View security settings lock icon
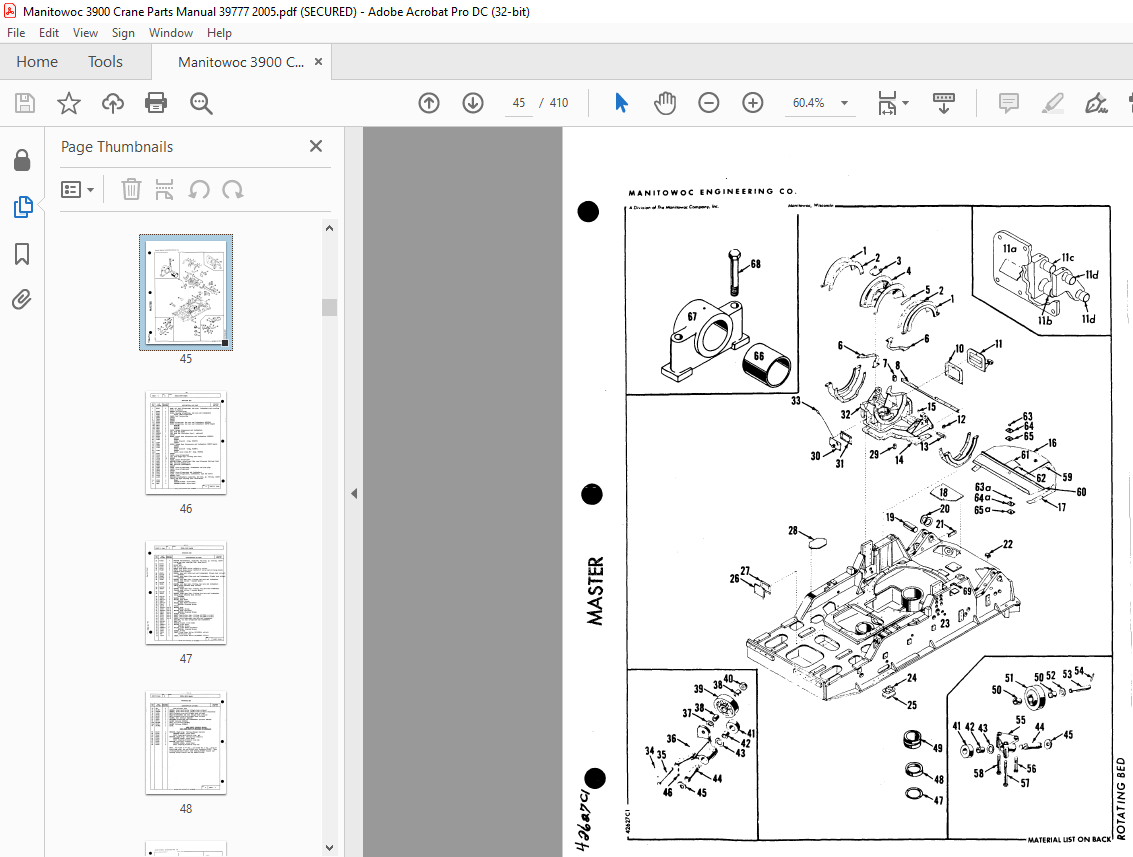This screenshot has height=857, width=1133. (22, 160)
